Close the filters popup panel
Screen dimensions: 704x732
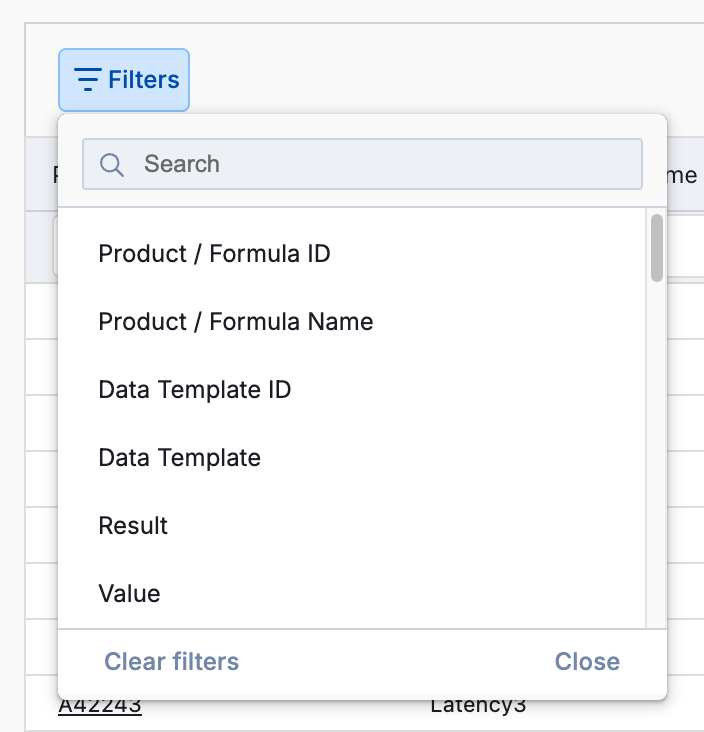587,662
